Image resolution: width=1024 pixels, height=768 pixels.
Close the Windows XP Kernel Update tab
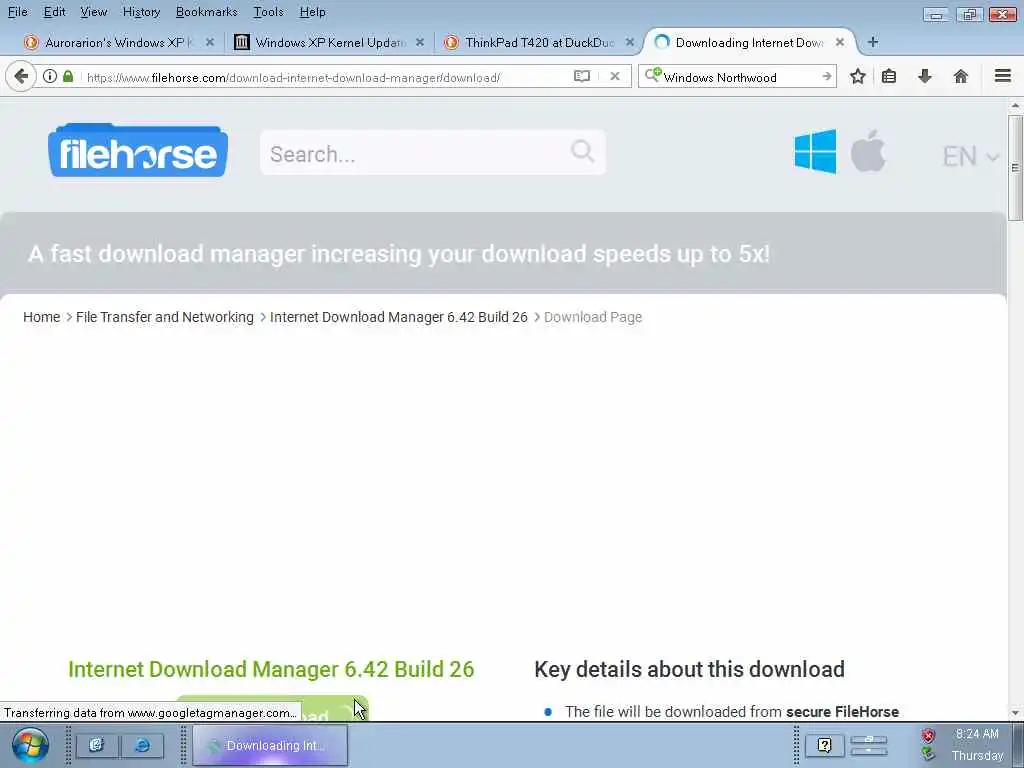coord(420,42)
